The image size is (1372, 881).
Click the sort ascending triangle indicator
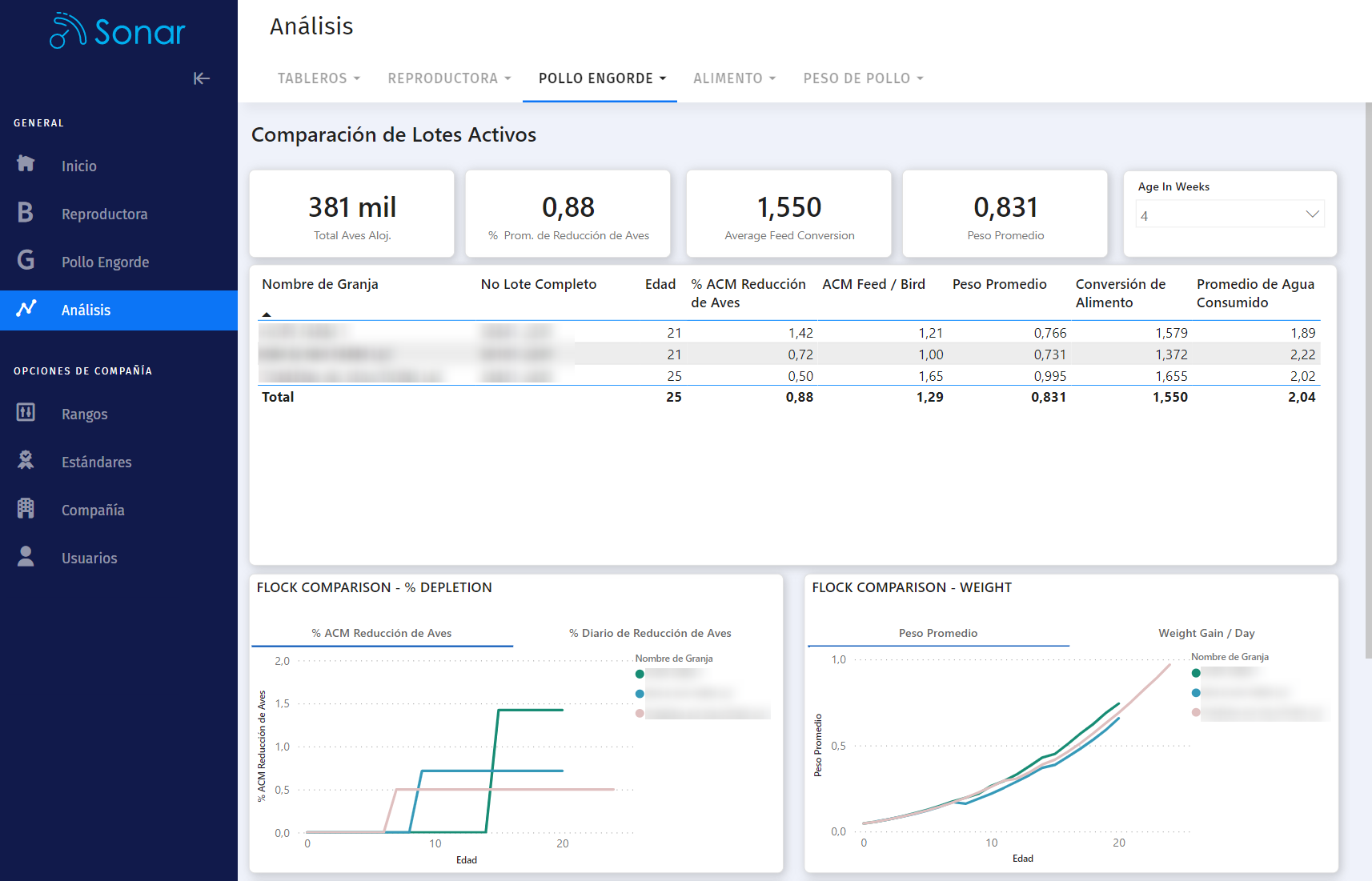pos(267,314)
